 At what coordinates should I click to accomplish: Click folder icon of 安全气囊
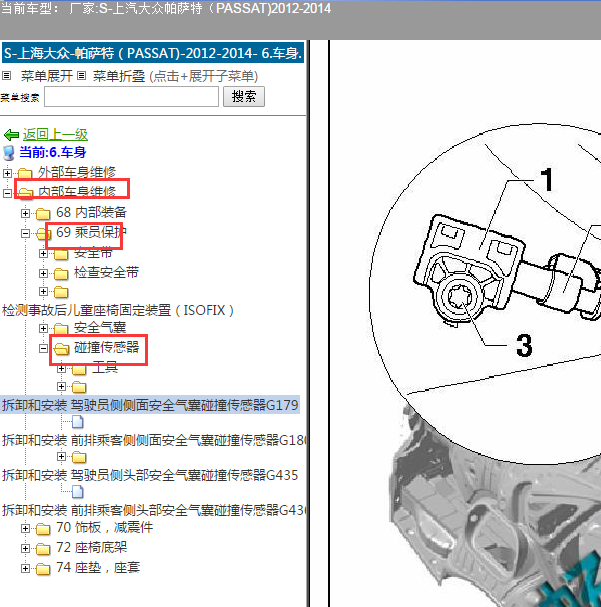click(x=61, y=329)
